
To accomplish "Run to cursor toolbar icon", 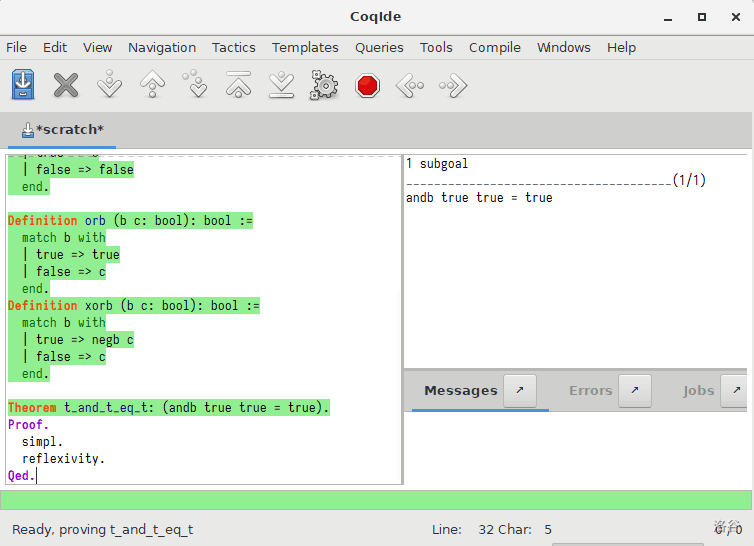I will click(x=196, y=85).
